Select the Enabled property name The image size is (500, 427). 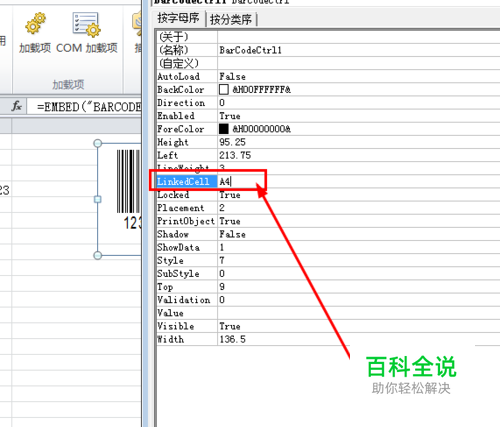click(x=176, y=116)
